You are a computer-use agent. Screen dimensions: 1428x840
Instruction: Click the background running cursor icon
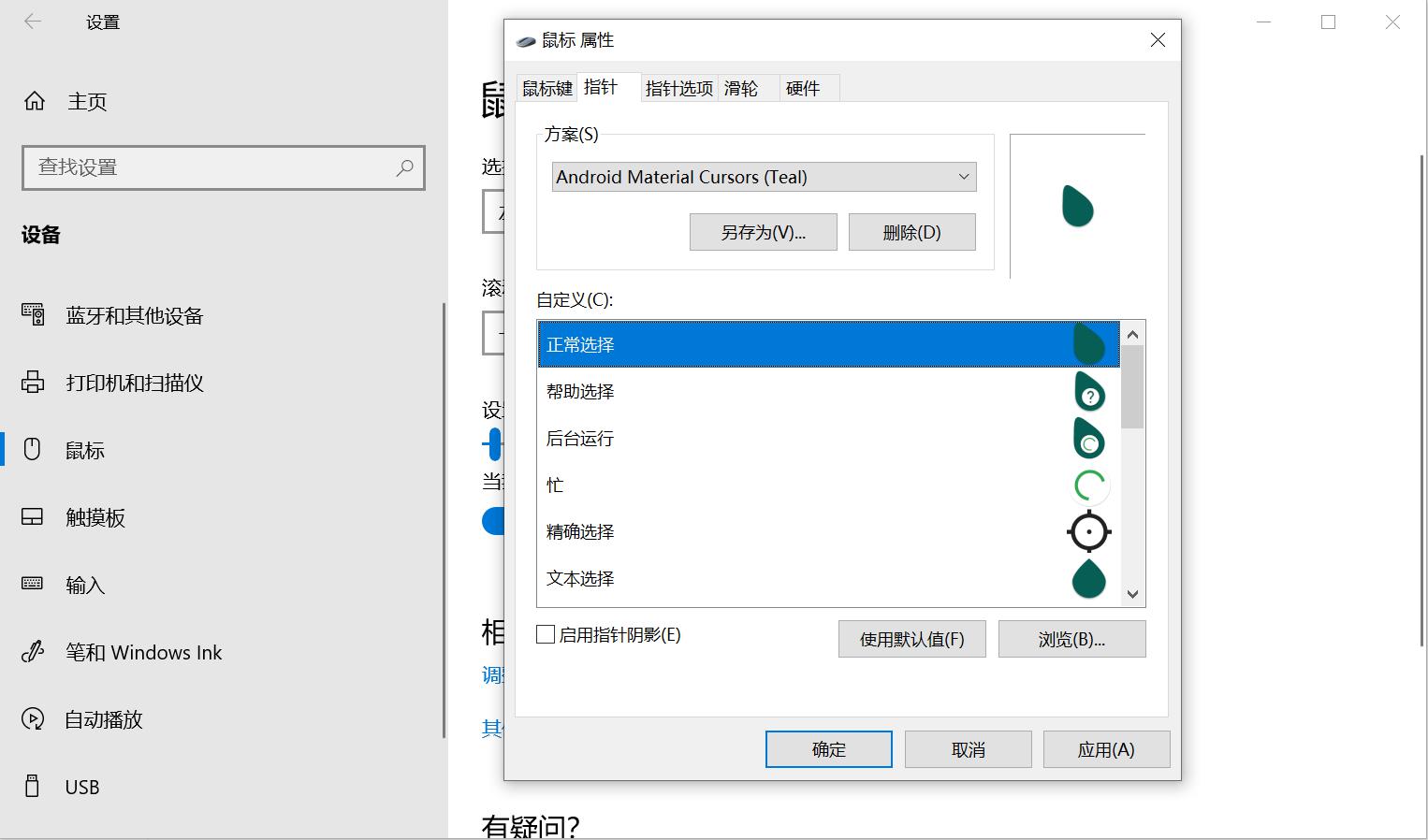point(1089,439)
